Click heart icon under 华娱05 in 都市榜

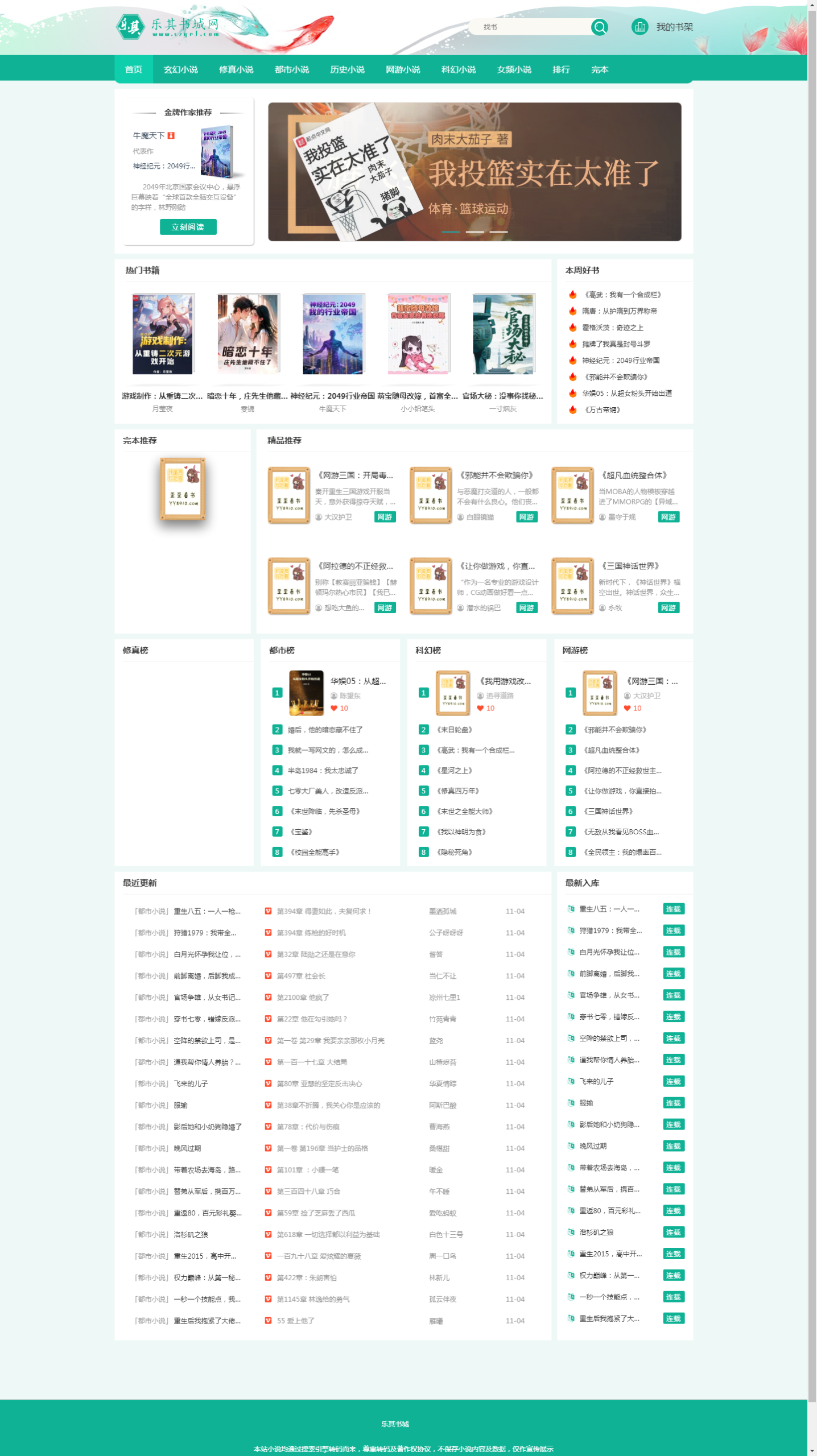[x=334, y=708]
